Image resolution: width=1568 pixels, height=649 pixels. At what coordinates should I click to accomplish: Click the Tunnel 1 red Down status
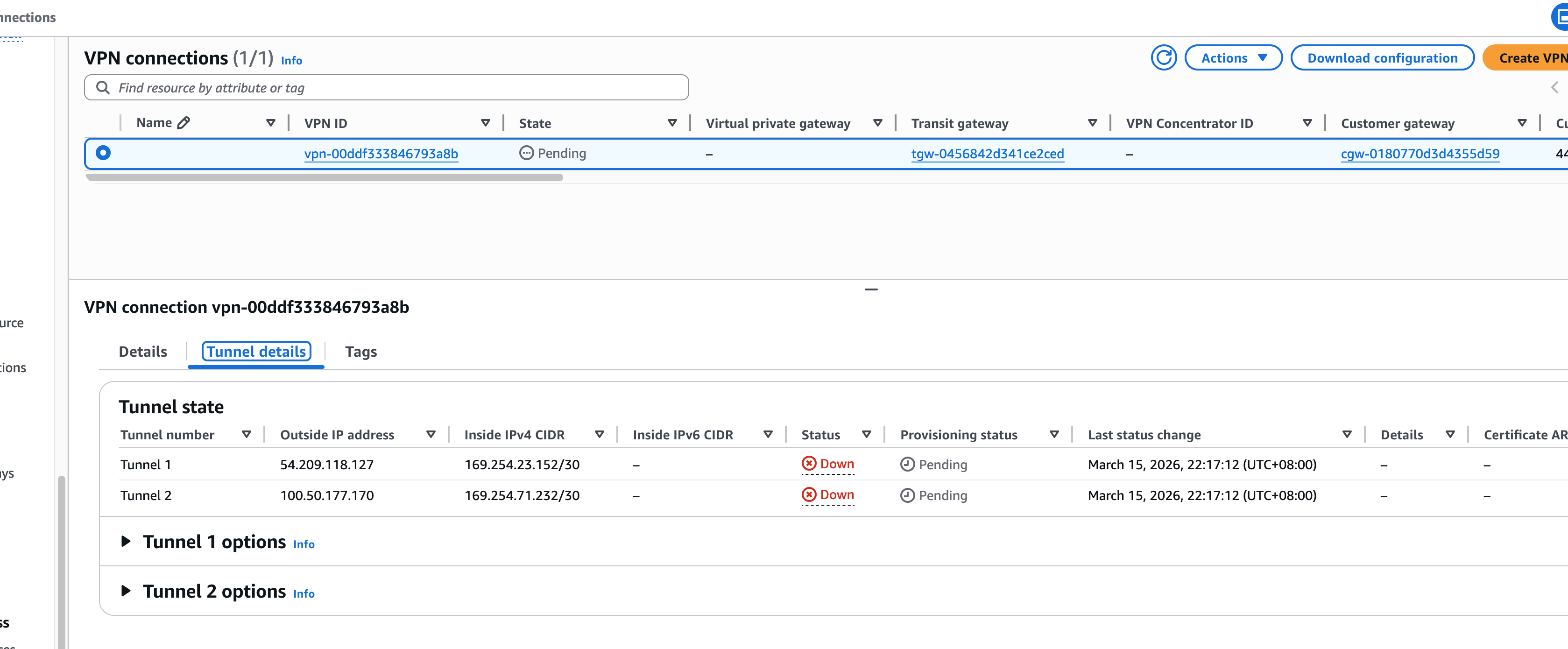coord(828,464)
